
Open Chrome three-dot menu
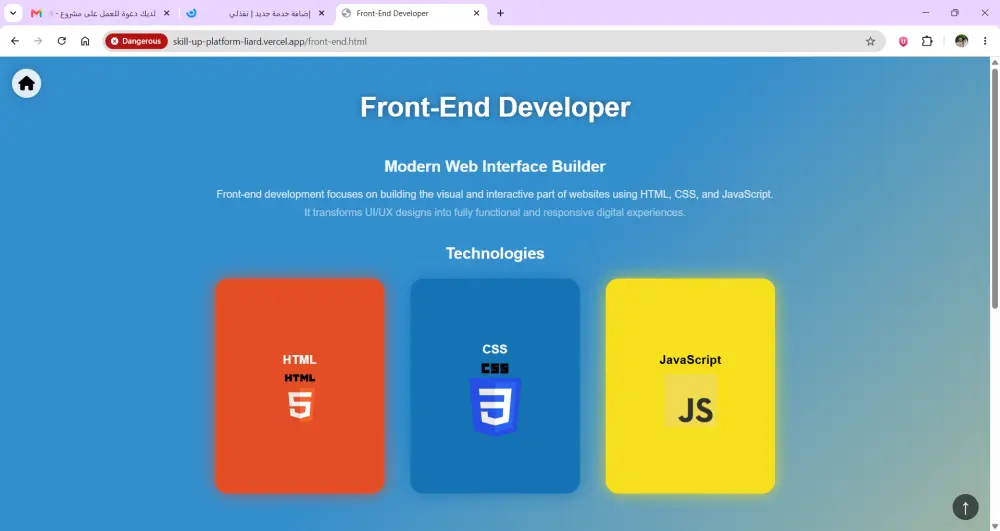985,41
